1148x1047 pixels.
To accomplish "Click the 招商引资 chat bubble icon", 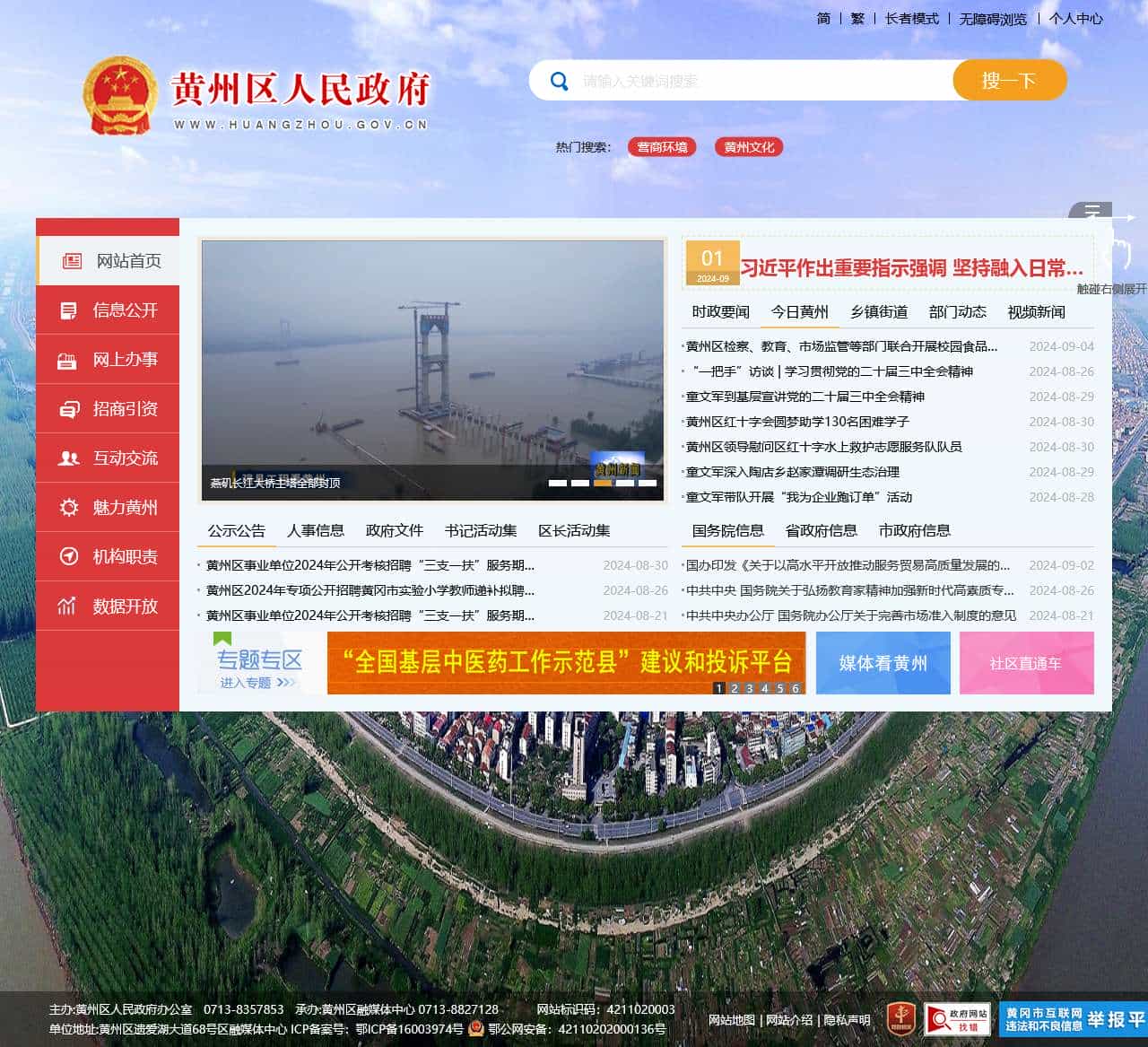I will pos(69,410).
